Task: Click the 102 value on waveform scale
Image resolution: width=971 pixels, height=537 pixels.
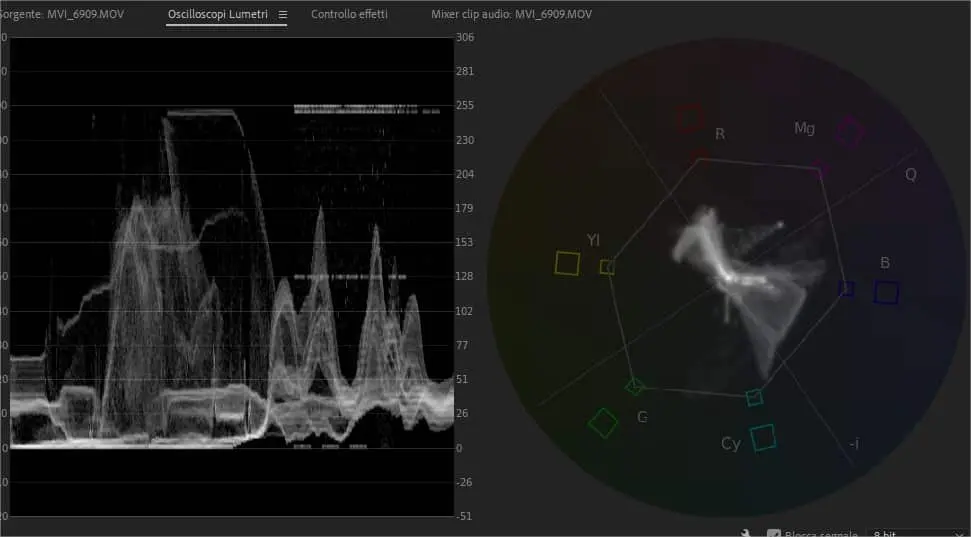Action: coord(465,311)
